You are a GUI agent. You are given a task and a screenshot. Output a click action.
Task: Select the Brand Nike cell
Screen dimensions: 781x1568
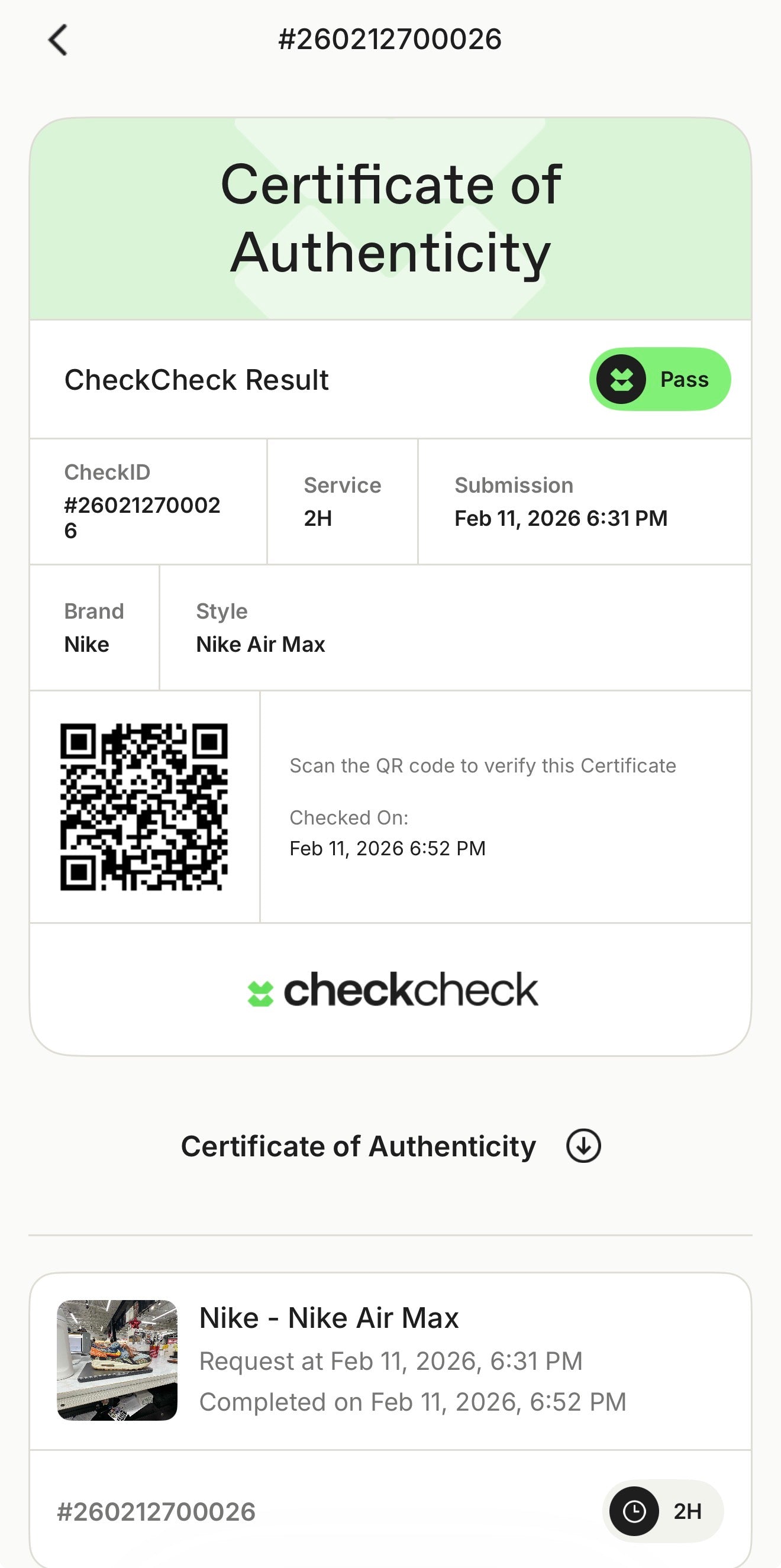[93, 628]
